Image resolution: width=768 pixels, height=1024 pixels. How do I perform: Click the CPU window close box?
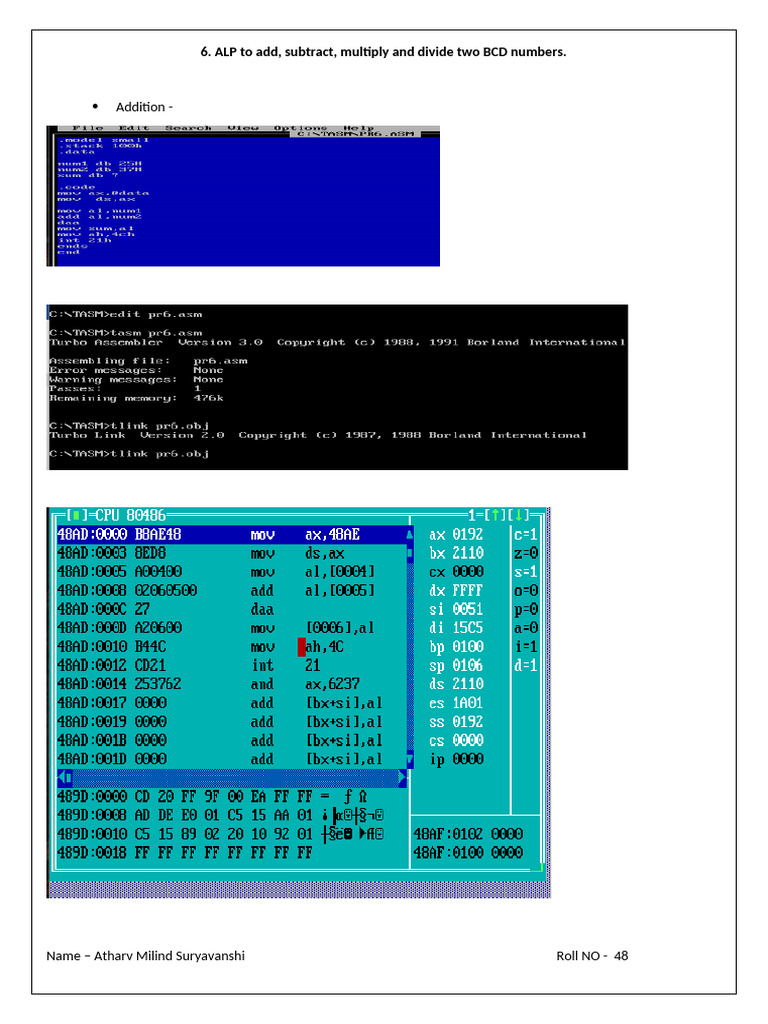tap(76, 516)
